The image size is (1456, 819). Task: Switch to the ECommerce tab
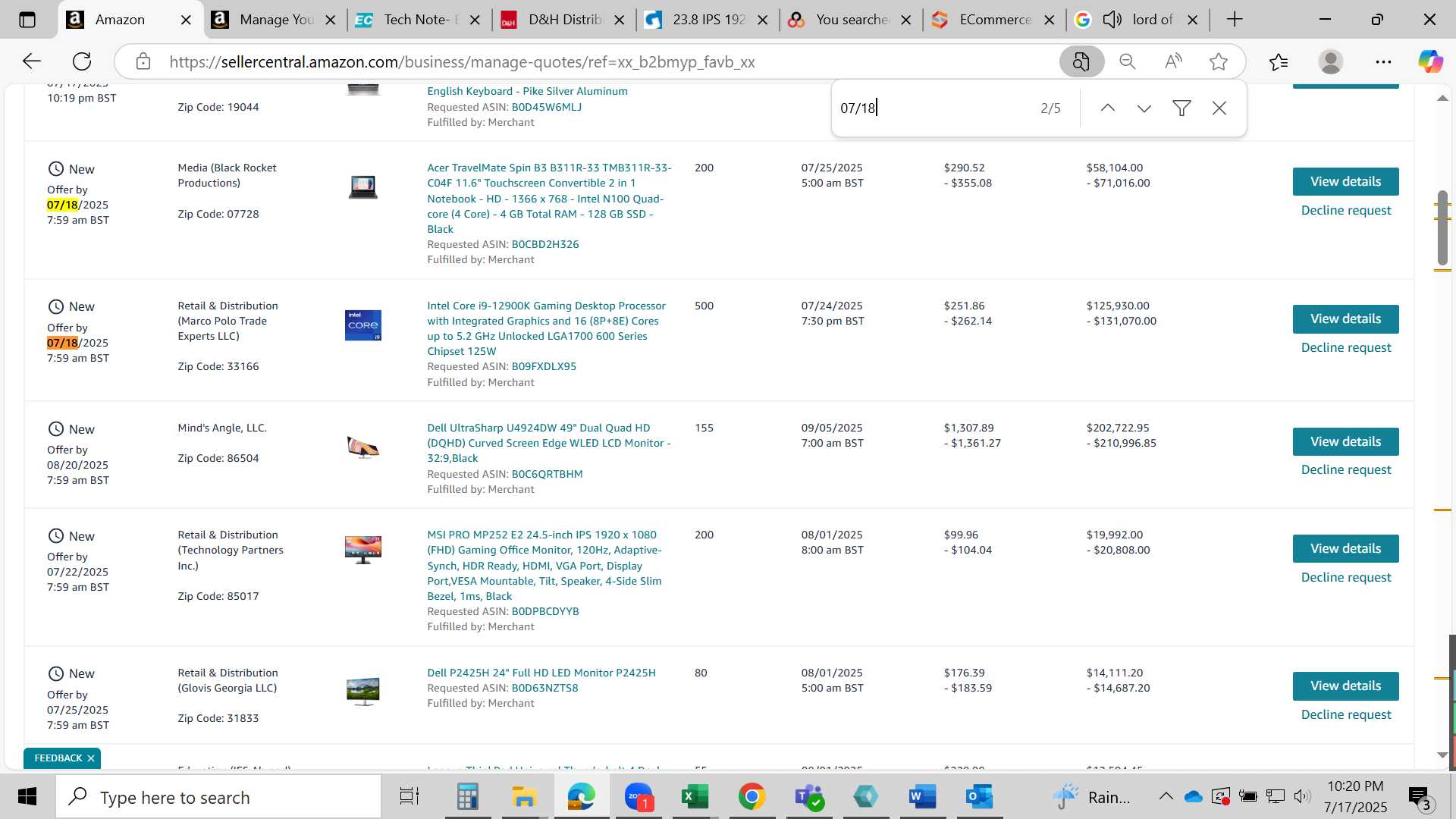click(x=995, y=20)
